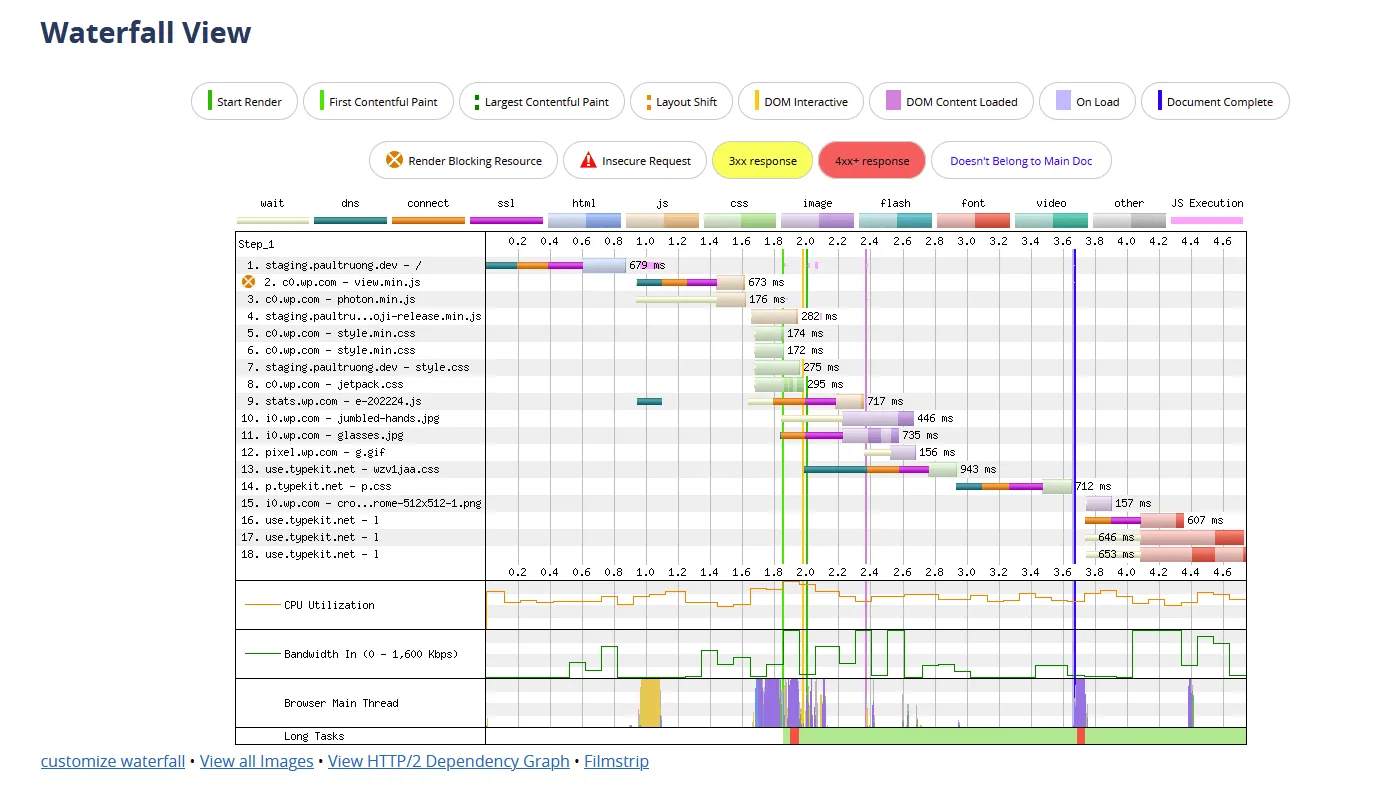Click the dns color swatch in legend

[x=350, y=220]
